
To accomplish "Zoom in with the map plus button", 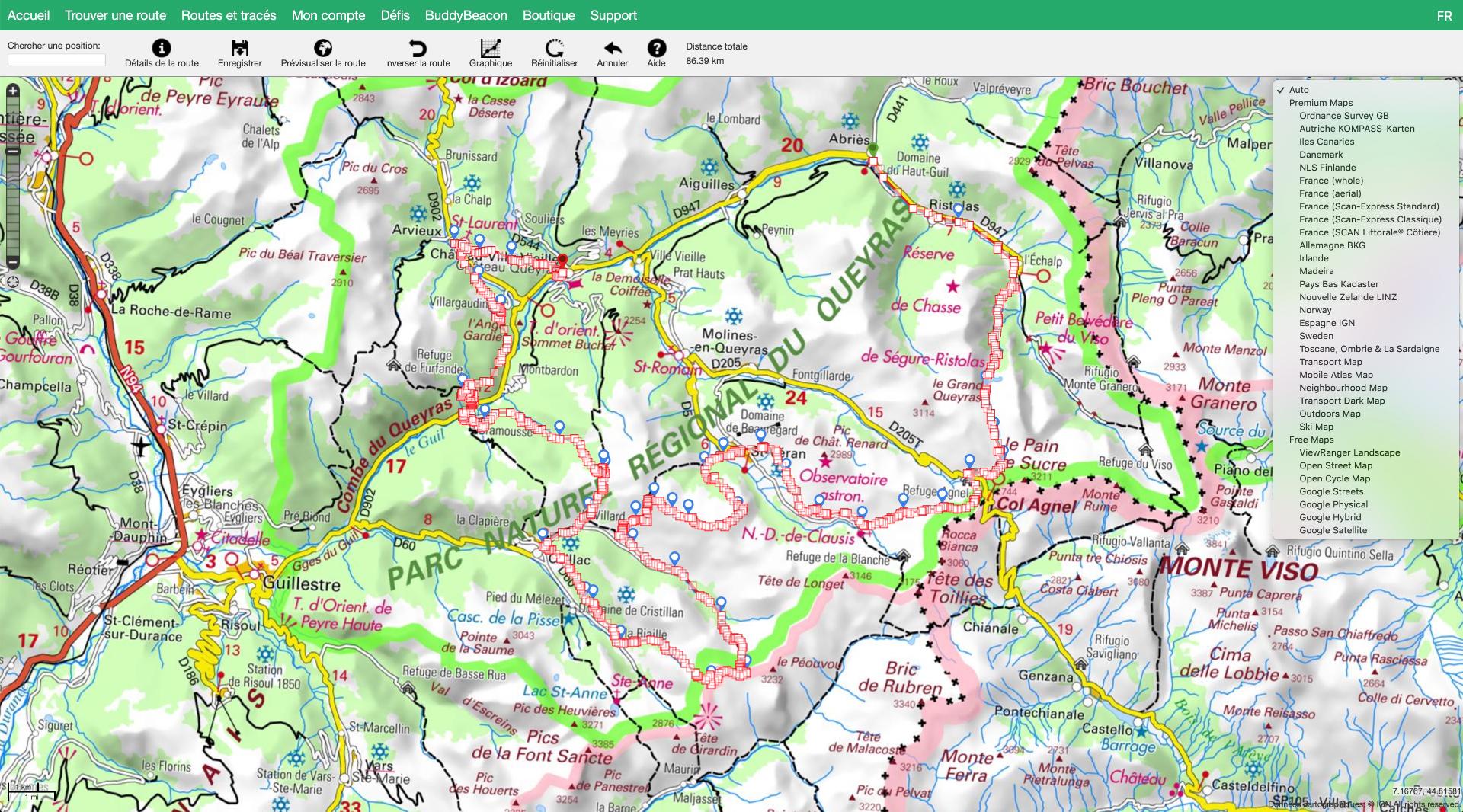I will [x=12, y=91].
